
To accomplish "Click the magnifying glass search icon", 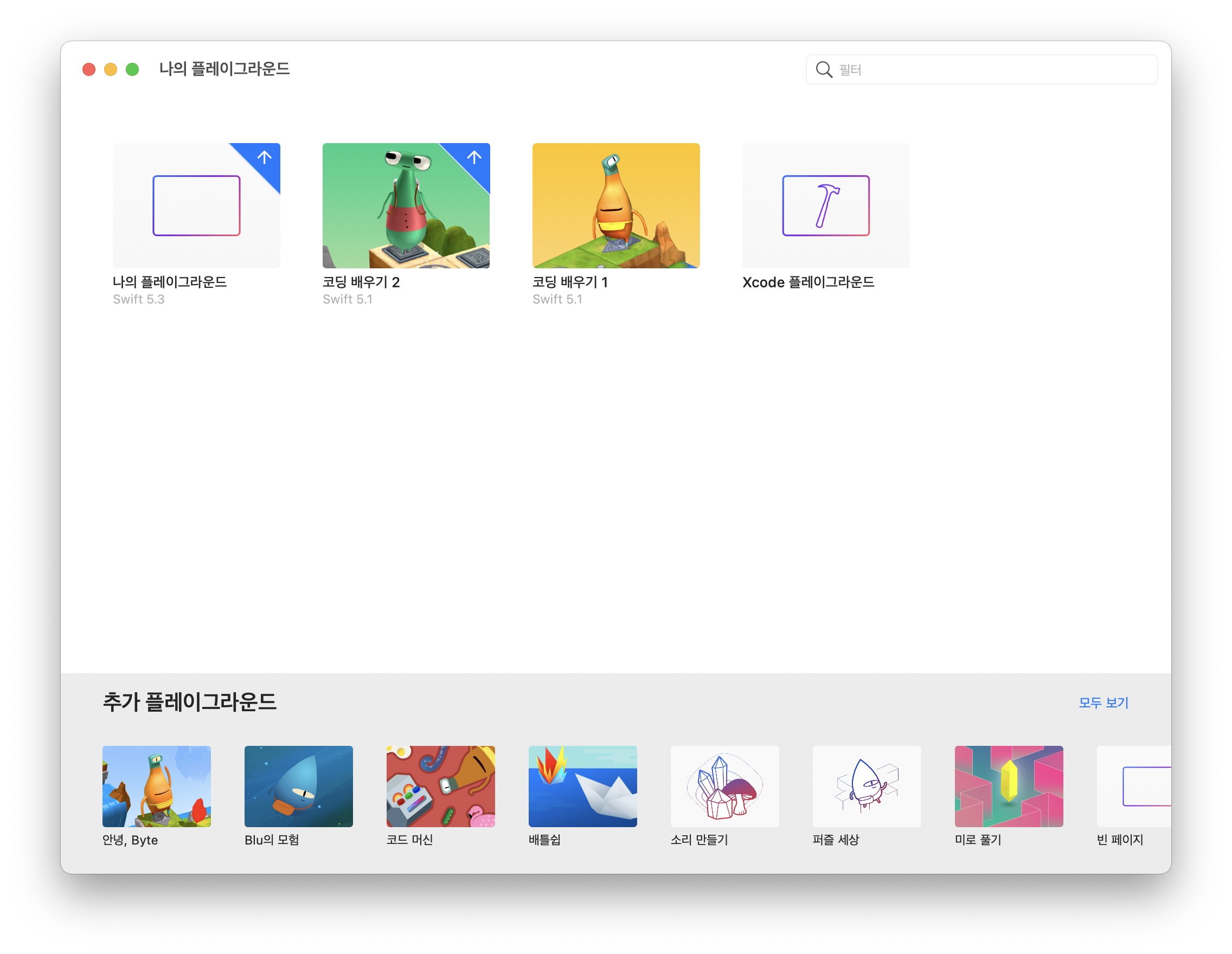I will (824, 69).
